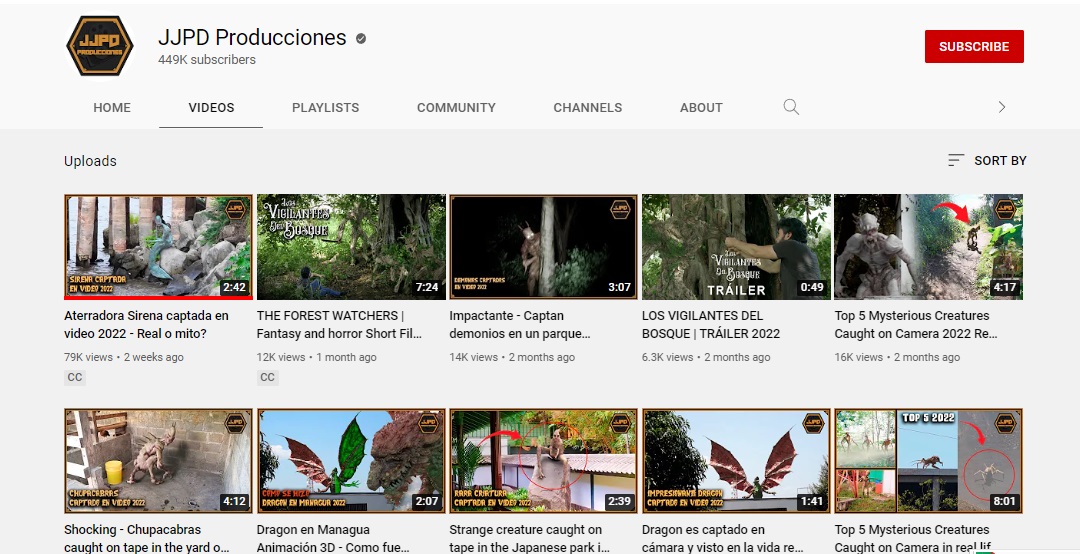Open the demonios en parque 3:07 thumbnail
1080x554 pixels.
pyautogui.click(x=543, y=247)
